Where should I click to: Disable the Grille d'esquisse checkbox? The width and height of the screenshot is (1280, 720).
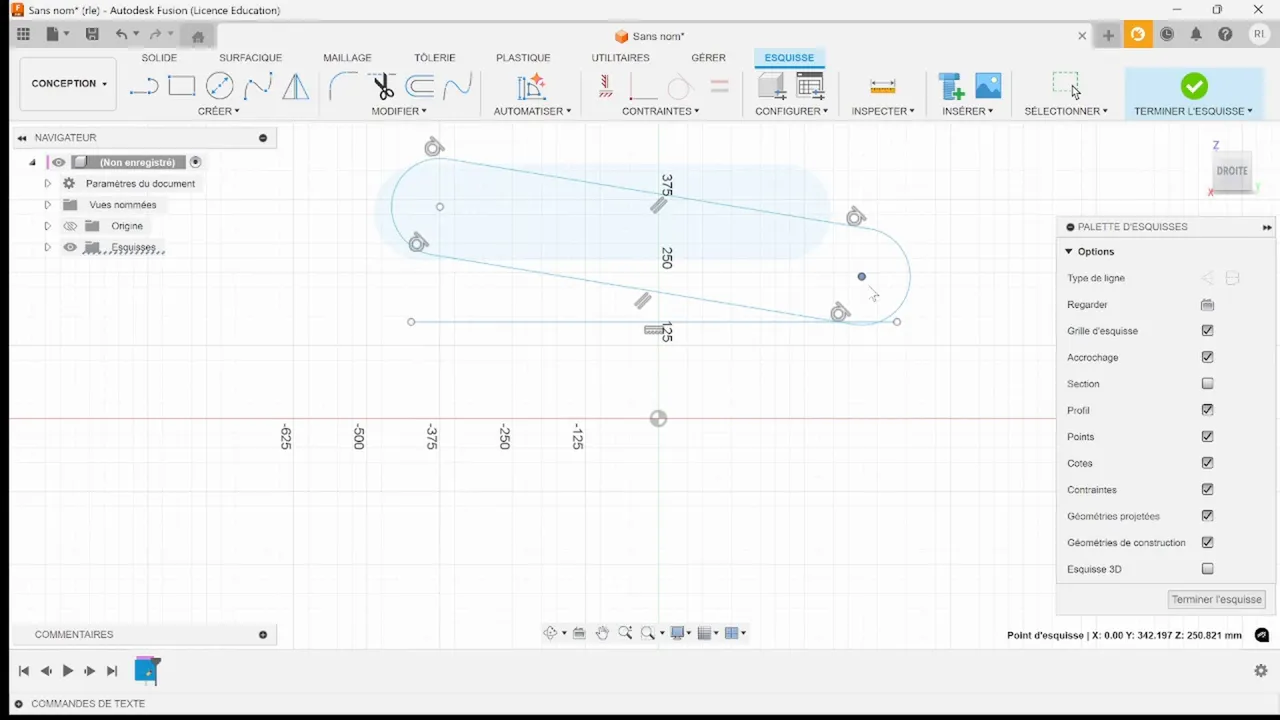tap(1207, 330)
